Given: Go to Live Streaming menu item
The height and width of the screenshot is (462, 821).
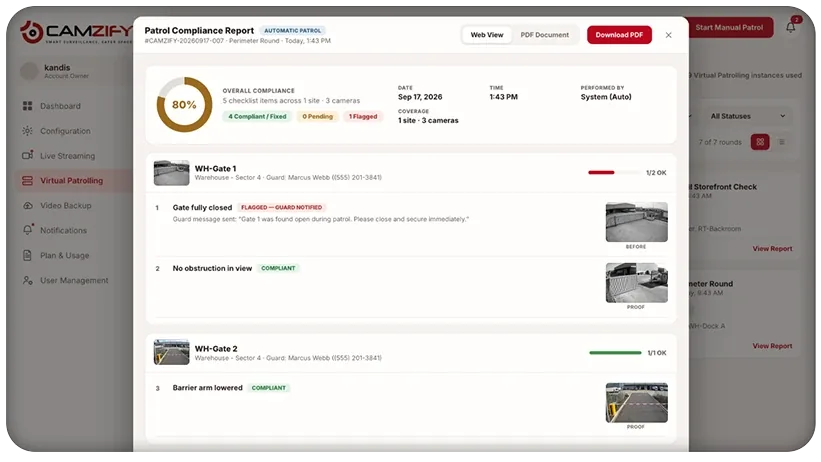Looking at the screenshot, I should click(x=68, y=156).
